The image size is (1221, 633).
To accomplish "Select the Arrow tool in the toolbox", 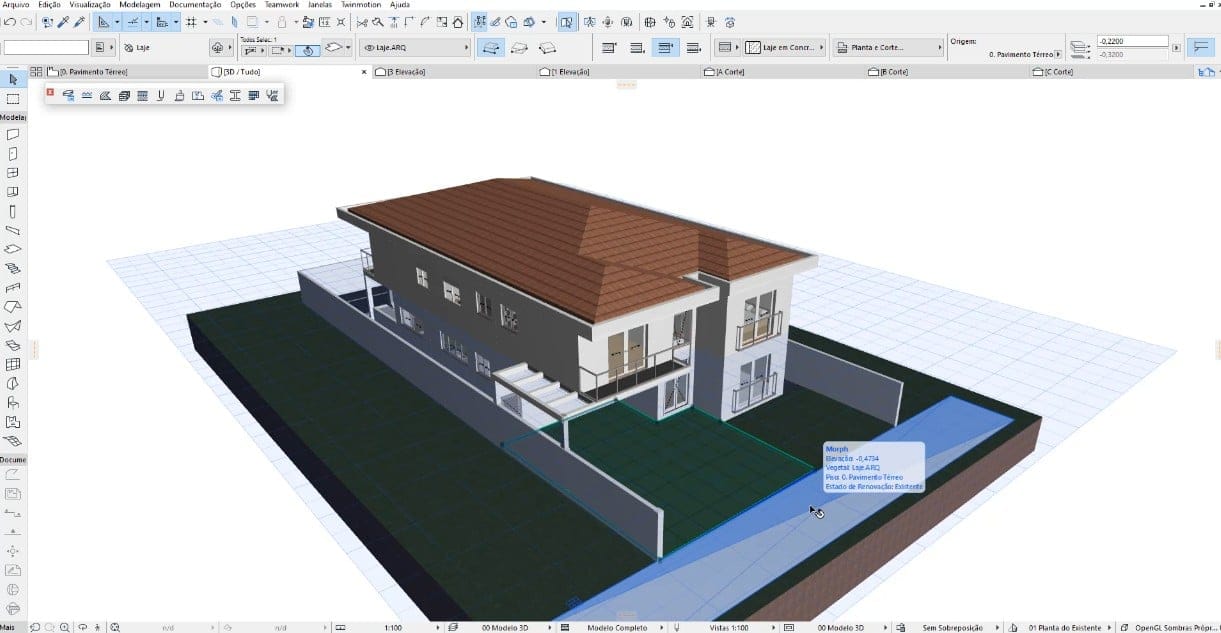I will click(x=13, y=79).
